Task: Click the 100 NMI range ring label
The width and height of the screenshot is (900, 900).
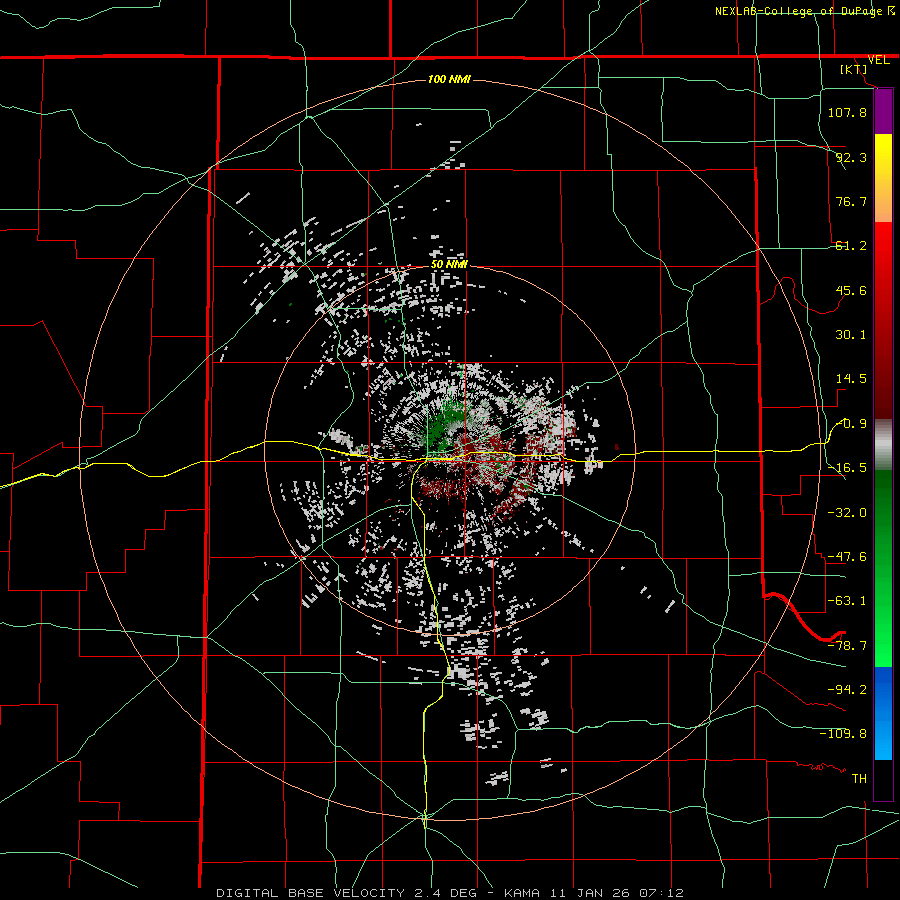Action: 449,79
